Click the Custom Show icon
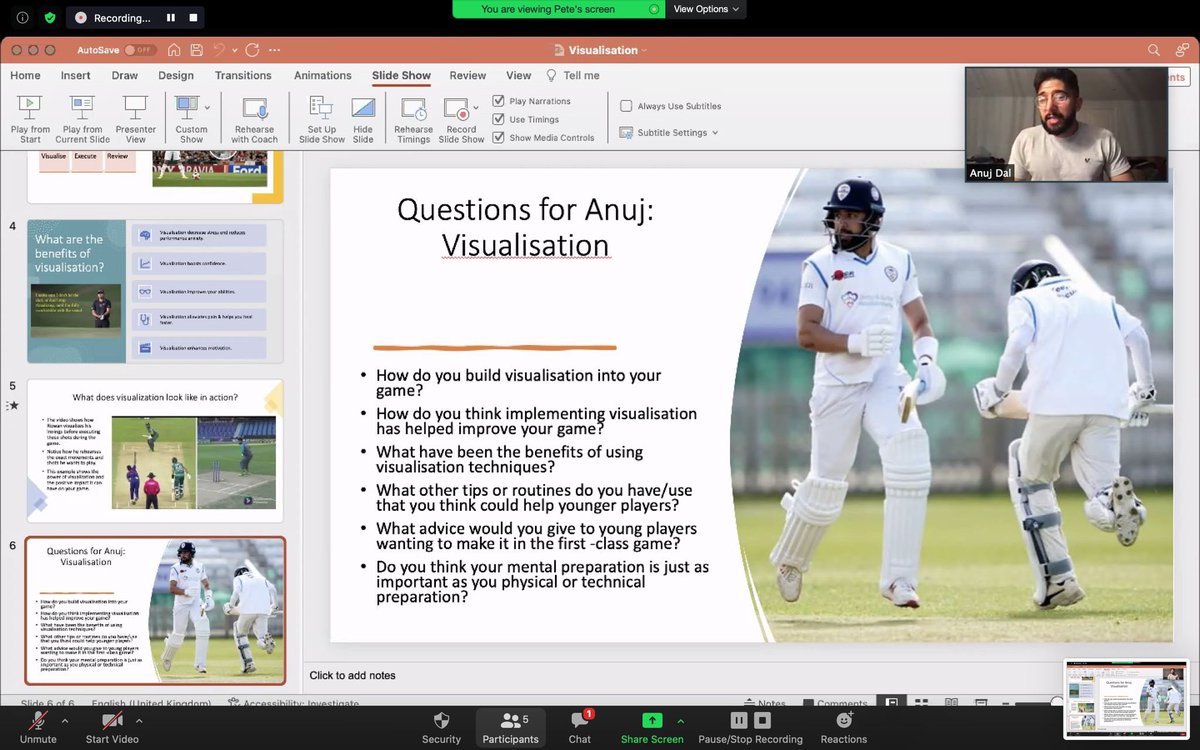This screenshot has height=750, width=1200. (187, 106)
